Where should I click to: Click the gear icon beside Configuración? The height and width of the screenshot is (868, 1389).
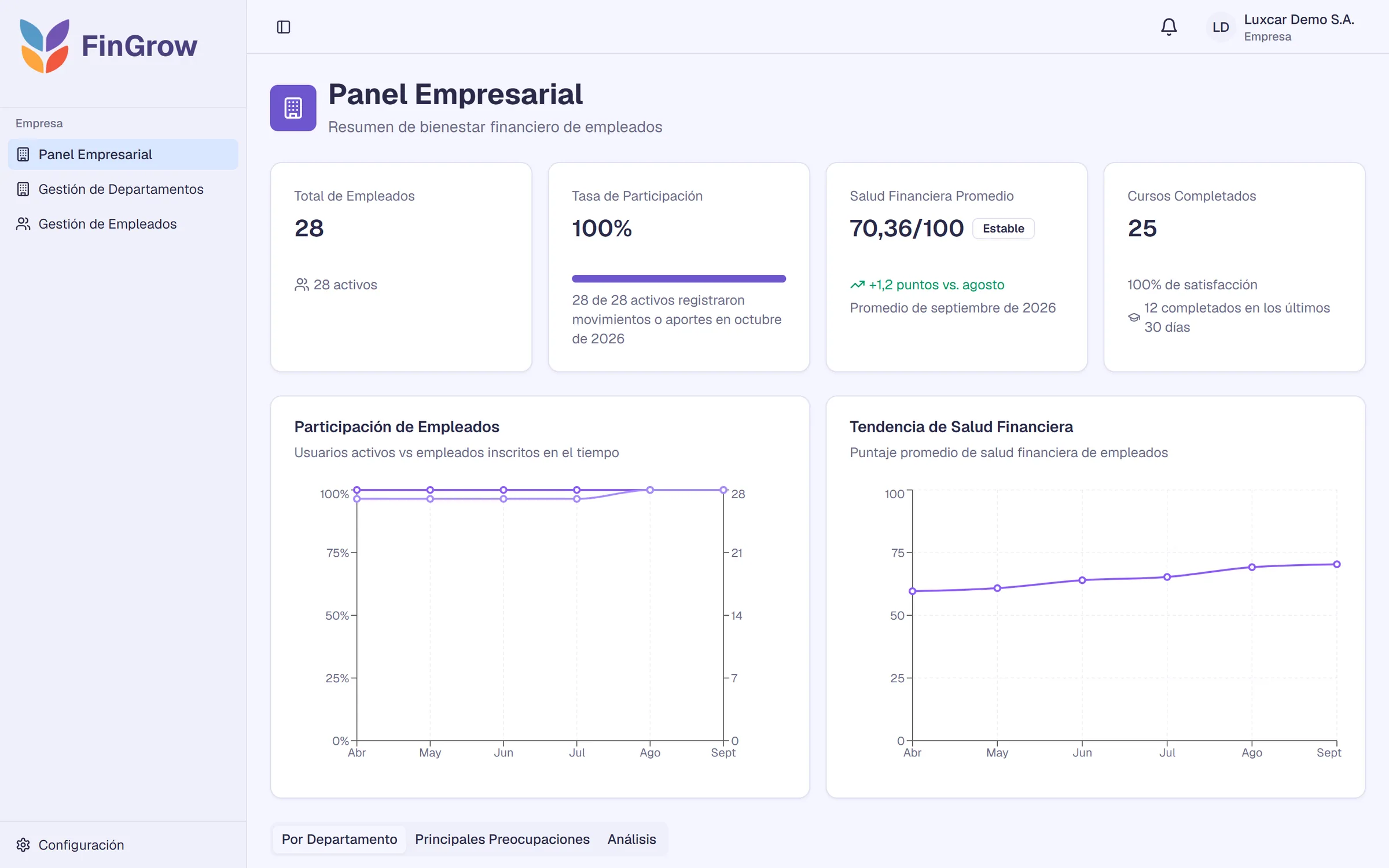click(x=23, y=845)
